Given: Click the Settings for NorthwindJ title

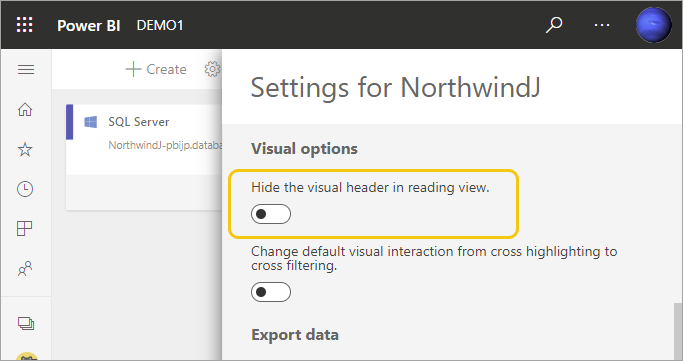Looking at the screenshot, I should pos(396,88).
